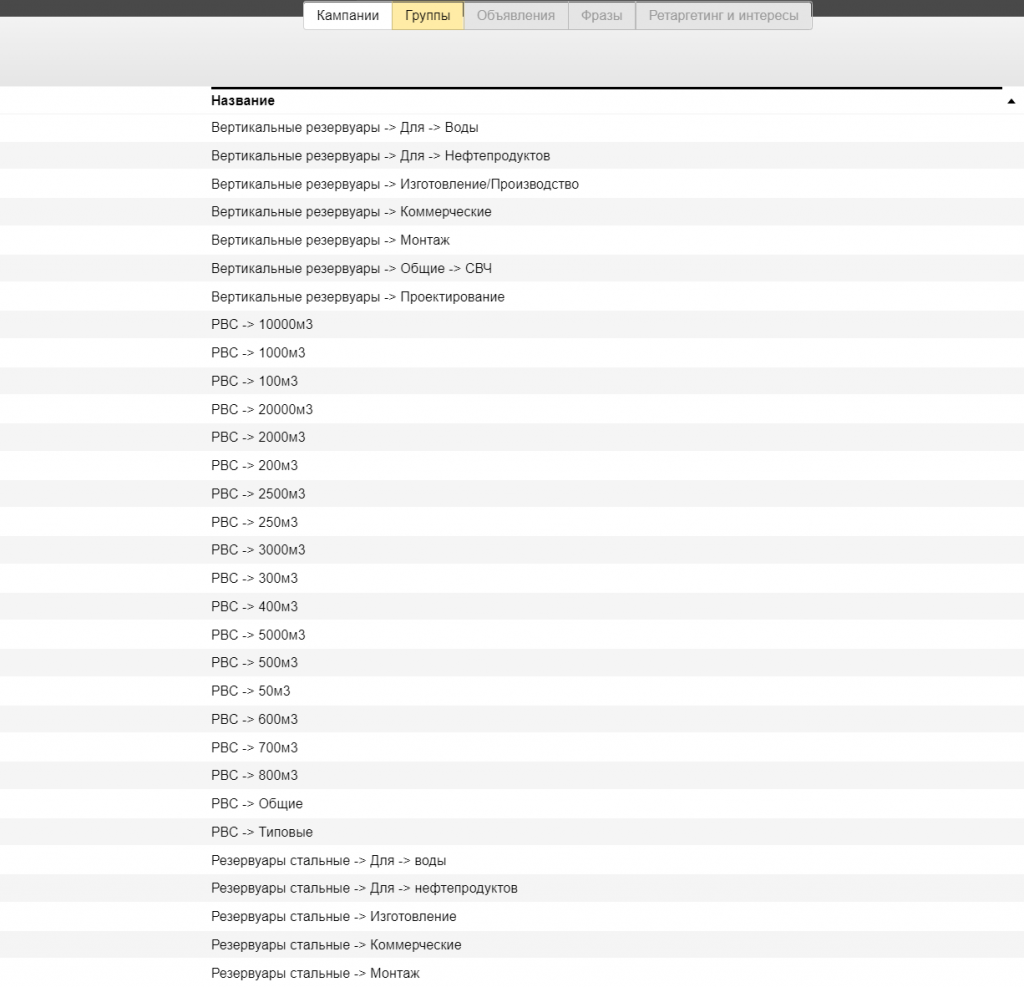Viewport: 1024px width, 987px height.
Task: Go to the Фразы tab
Action: coord(601,16)
